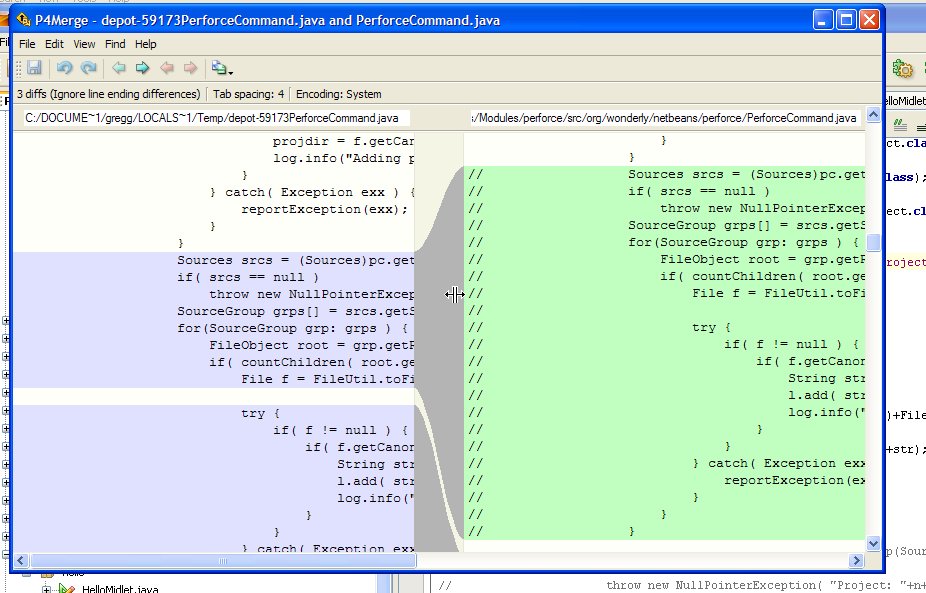Open the diff comparison options dropdown in toolbar

221,69
